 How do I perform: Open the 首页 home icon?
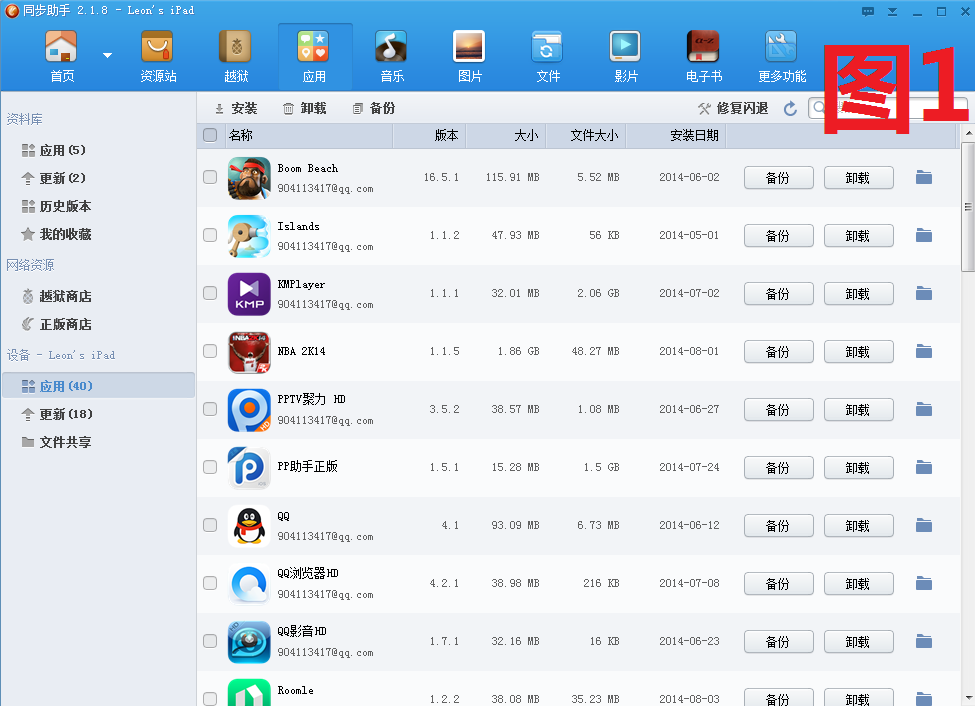click(62, 56)
